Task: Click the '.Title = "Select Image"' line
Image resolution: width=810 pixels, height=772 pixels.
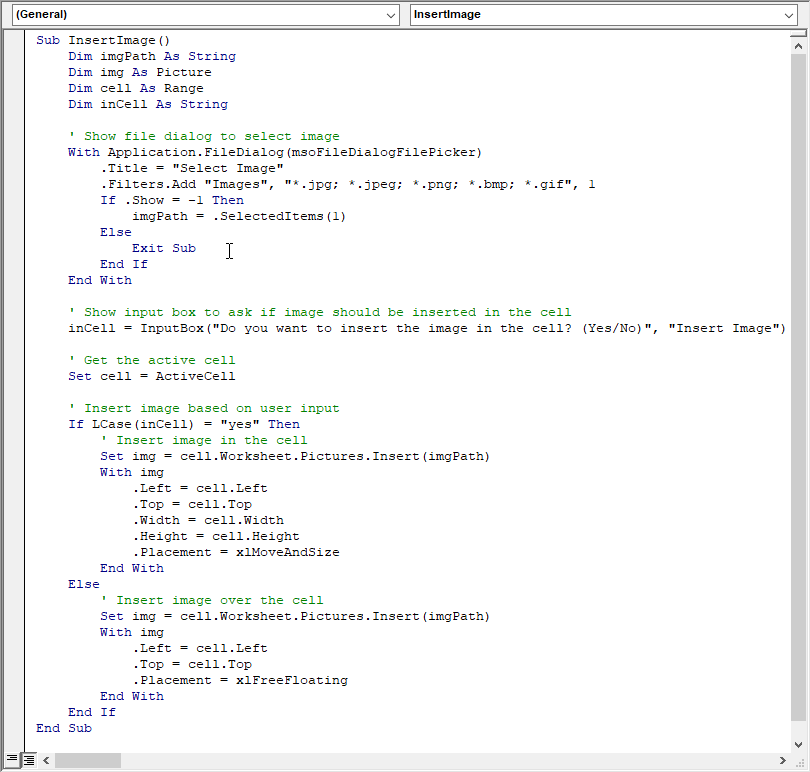Action: pyautogui.click(x=192, y=168)
